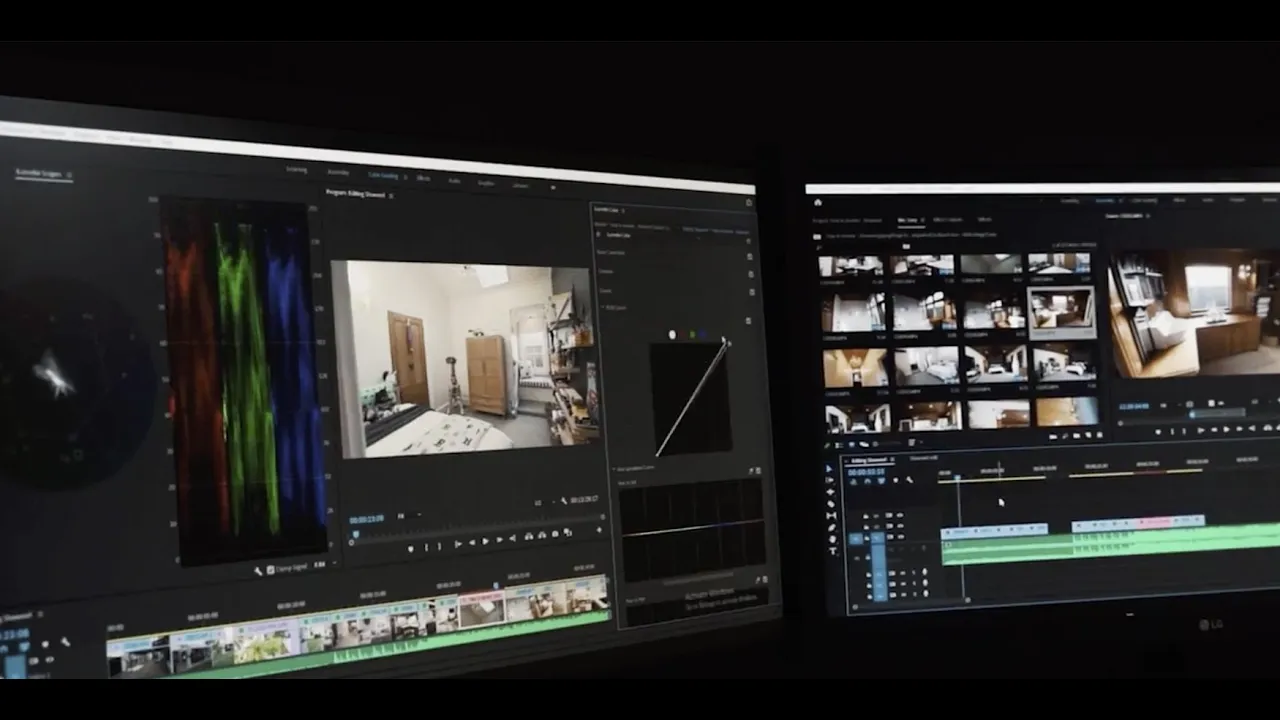Switch to Color Grading workspace on left monitor

click(x=383, y=175)
